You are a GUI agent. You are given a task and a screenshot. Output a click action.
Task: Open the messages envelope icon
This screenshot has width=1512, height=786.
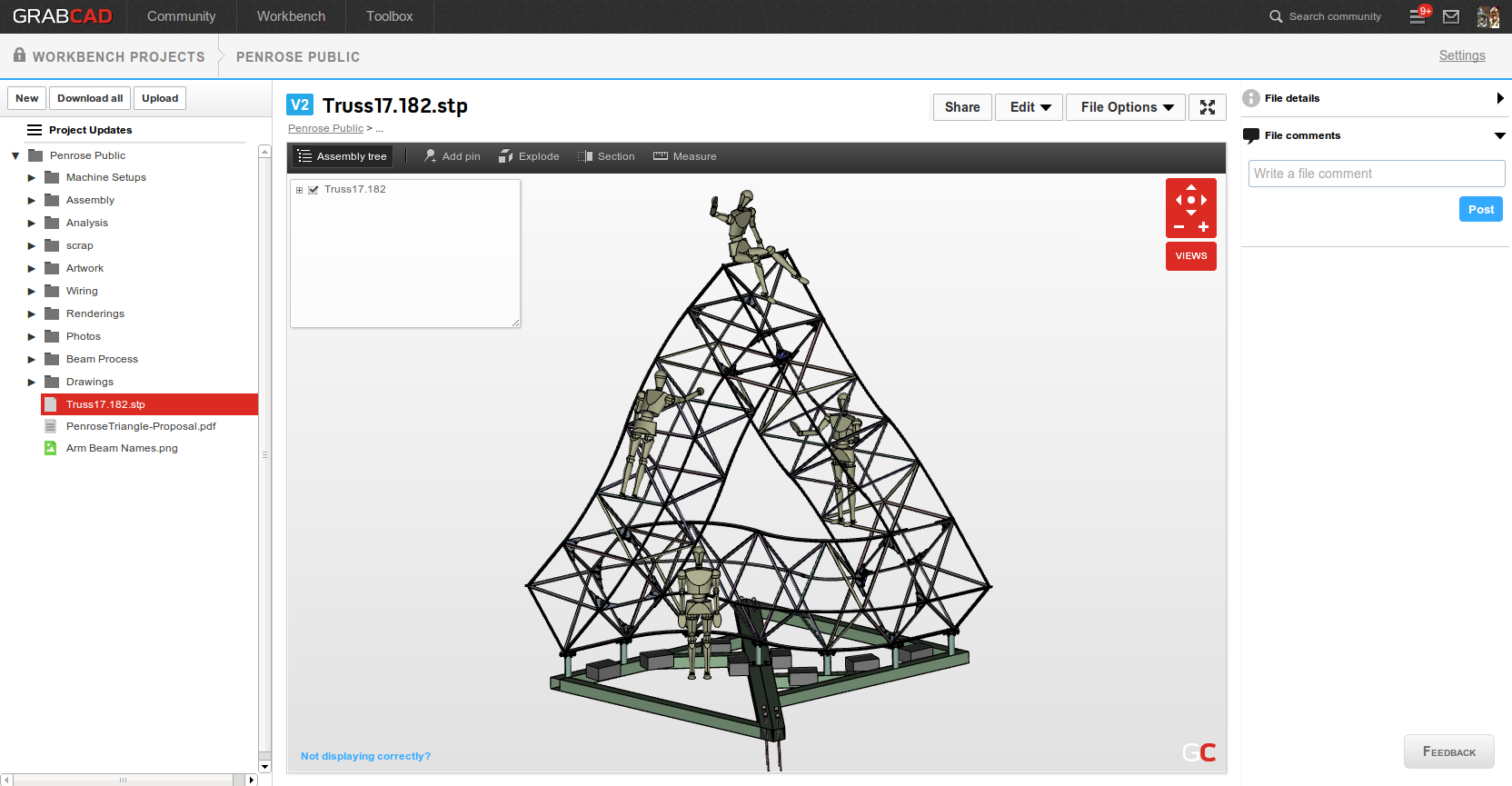click(x=1451, y=16)
